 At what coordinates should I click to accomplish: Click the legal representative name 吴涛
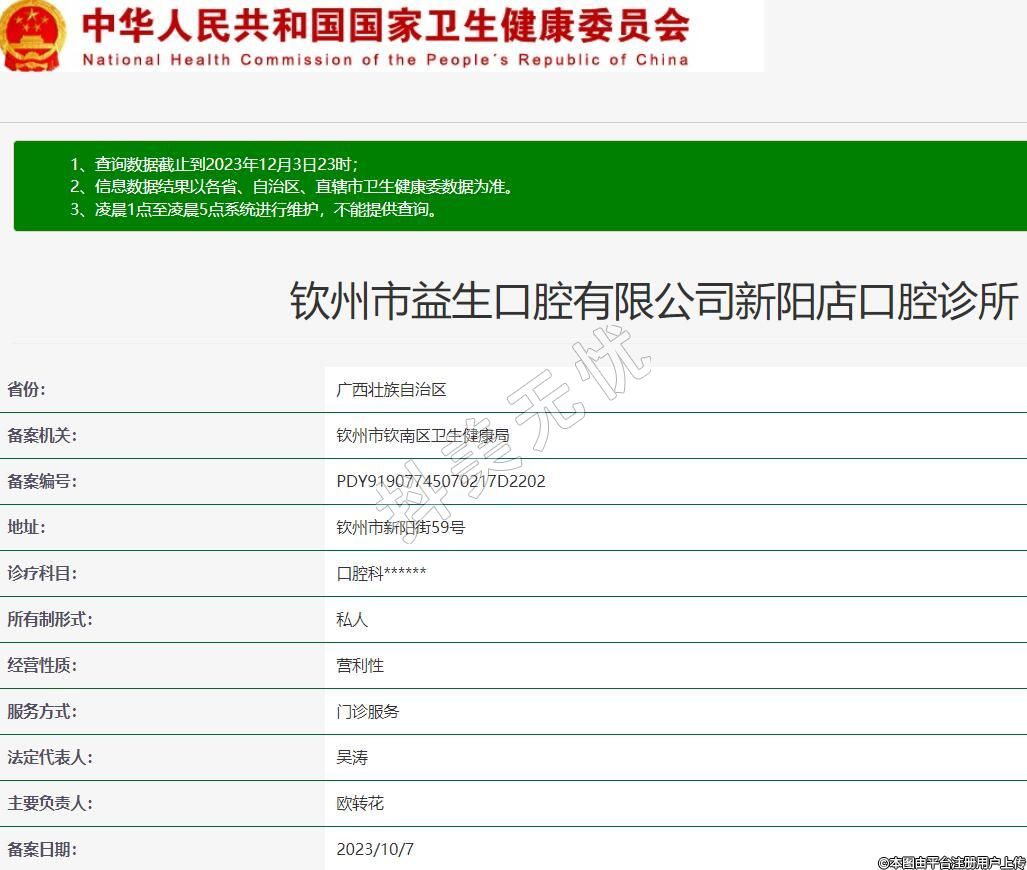tap(352, 758)
